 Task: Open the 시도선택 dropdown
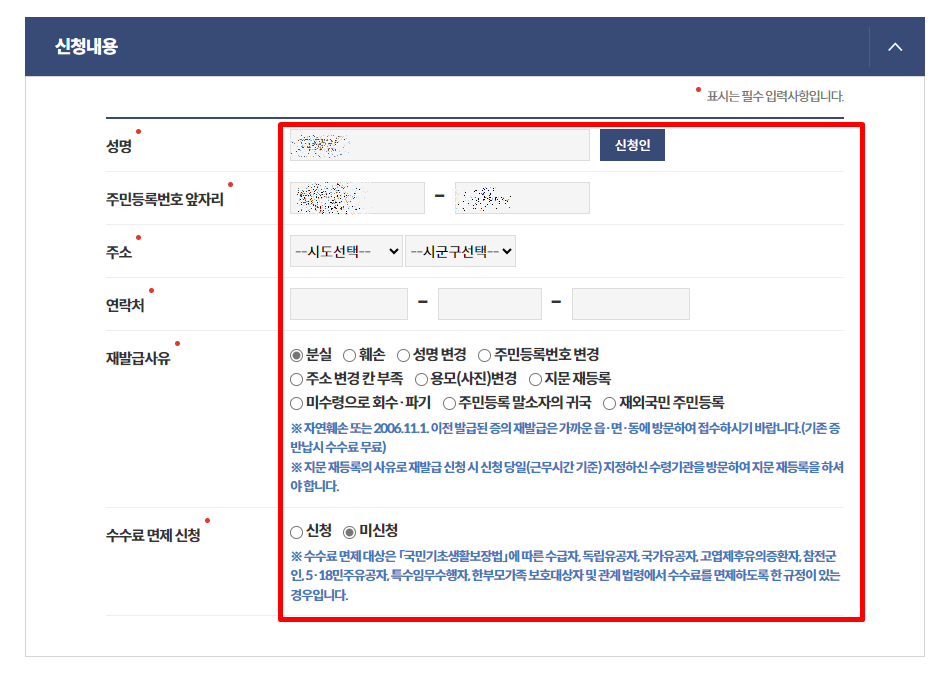point(346,251)
